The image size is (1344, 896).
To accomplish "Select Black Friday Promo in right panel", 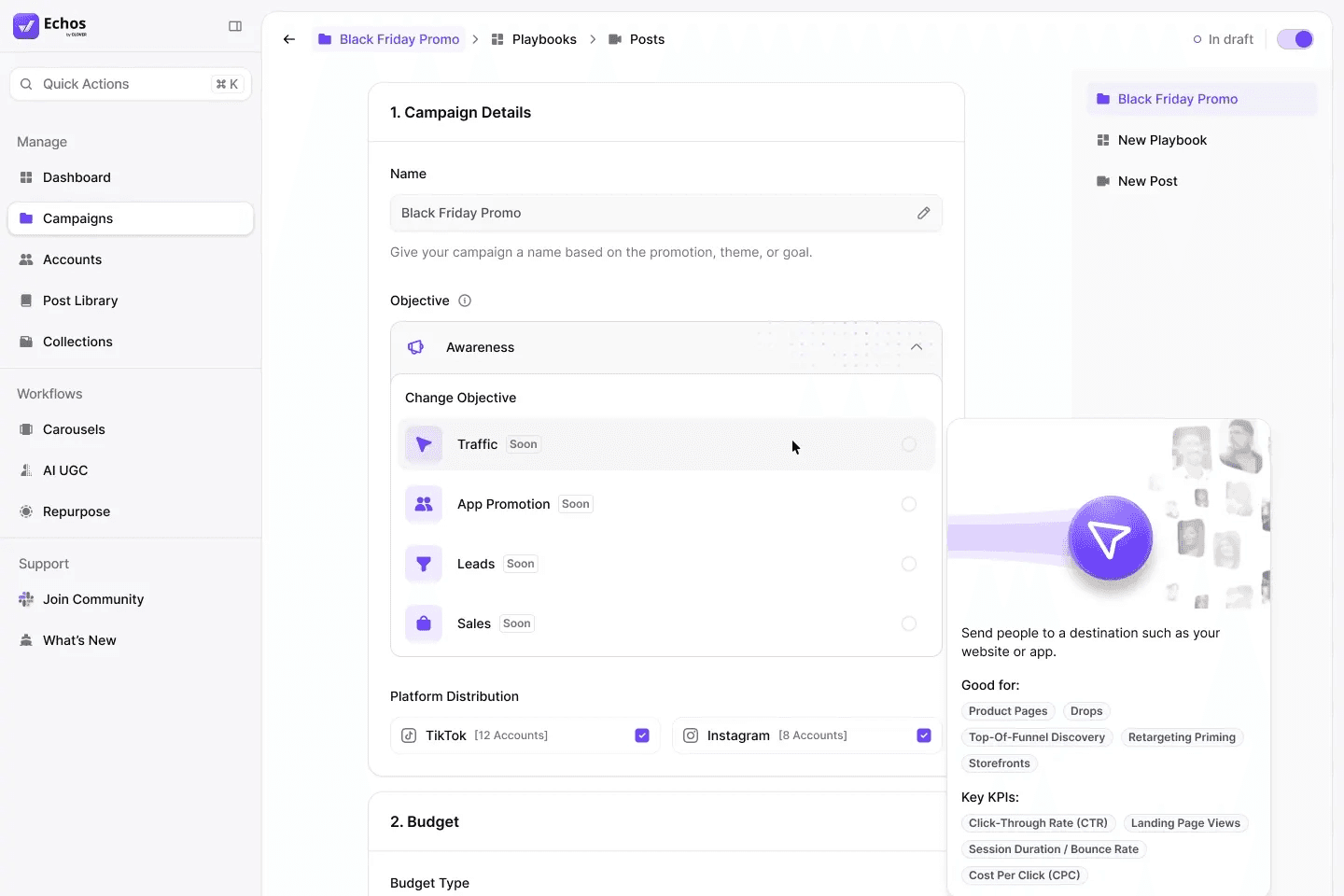I will pyautogui.click(x=1202, y=99).
